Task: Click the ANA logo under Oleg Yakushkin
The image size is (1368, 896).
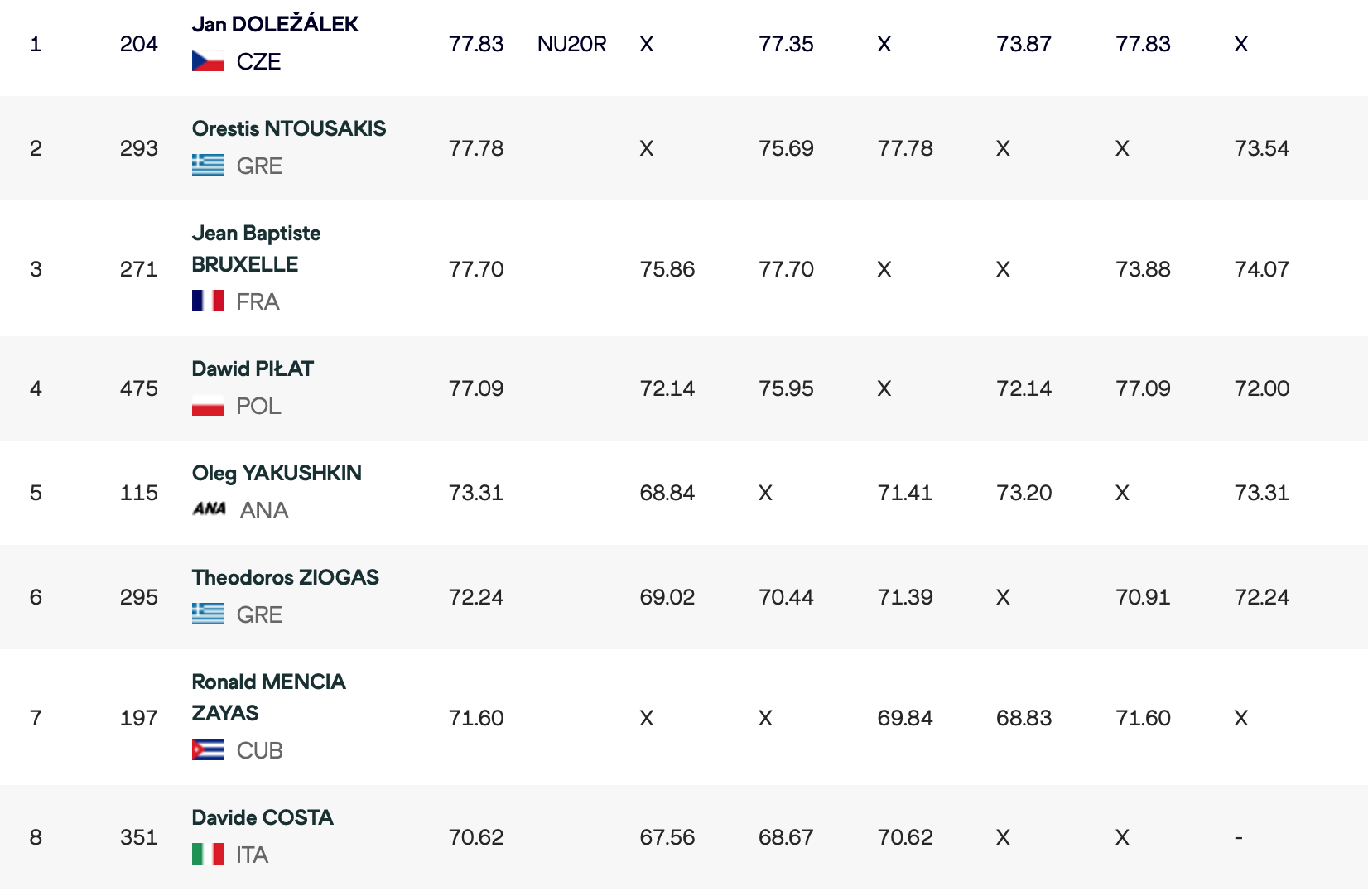Action: point(210,509)
